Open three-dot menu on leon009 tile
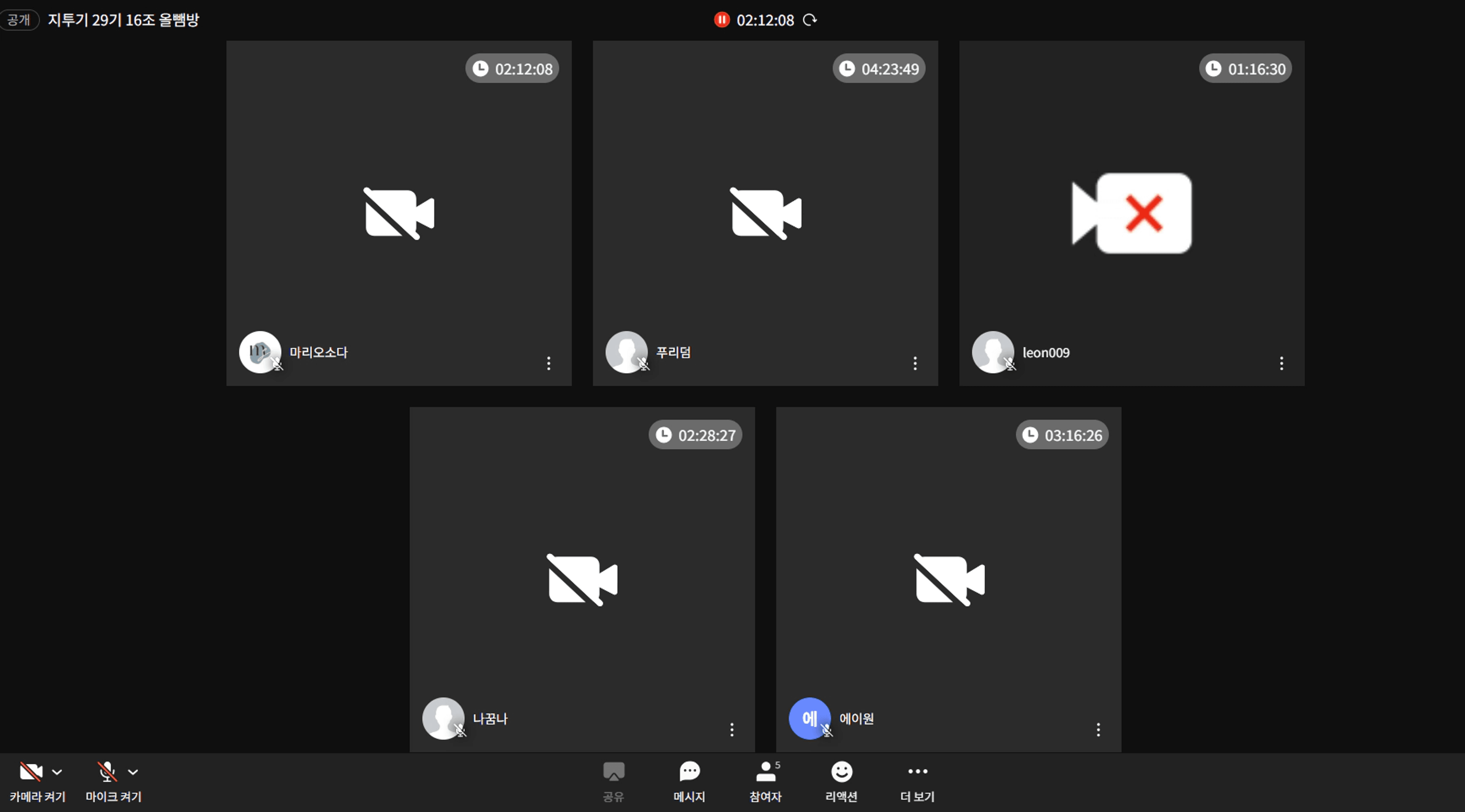The height and width of the screenshot is (812, 1465). point(1281,363)
